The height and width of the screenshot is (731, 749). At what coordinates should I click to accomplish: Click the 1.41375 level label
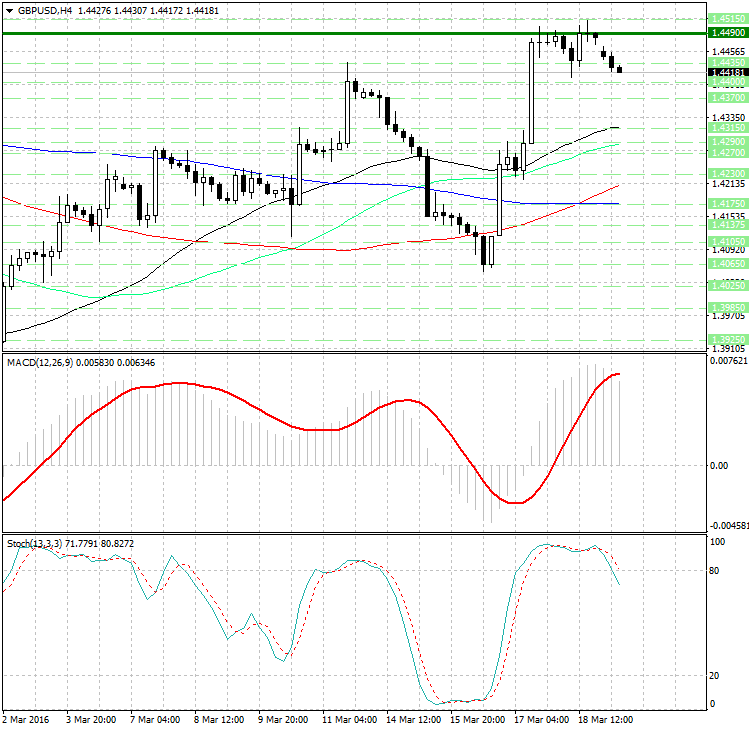point(728,225)
